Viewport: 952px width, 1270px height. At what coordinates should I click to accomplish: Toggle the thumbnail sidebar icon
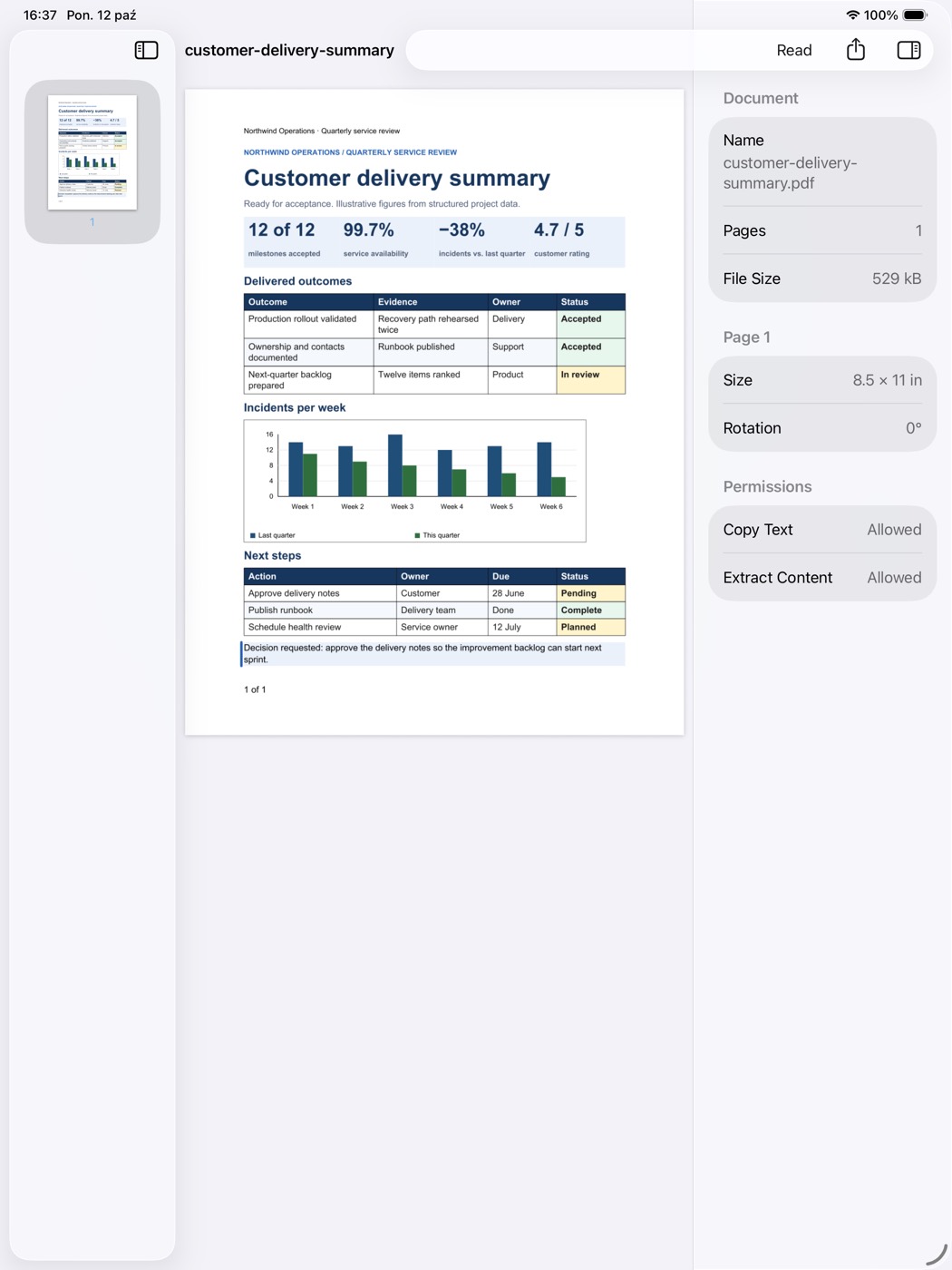tap(146, 50)
